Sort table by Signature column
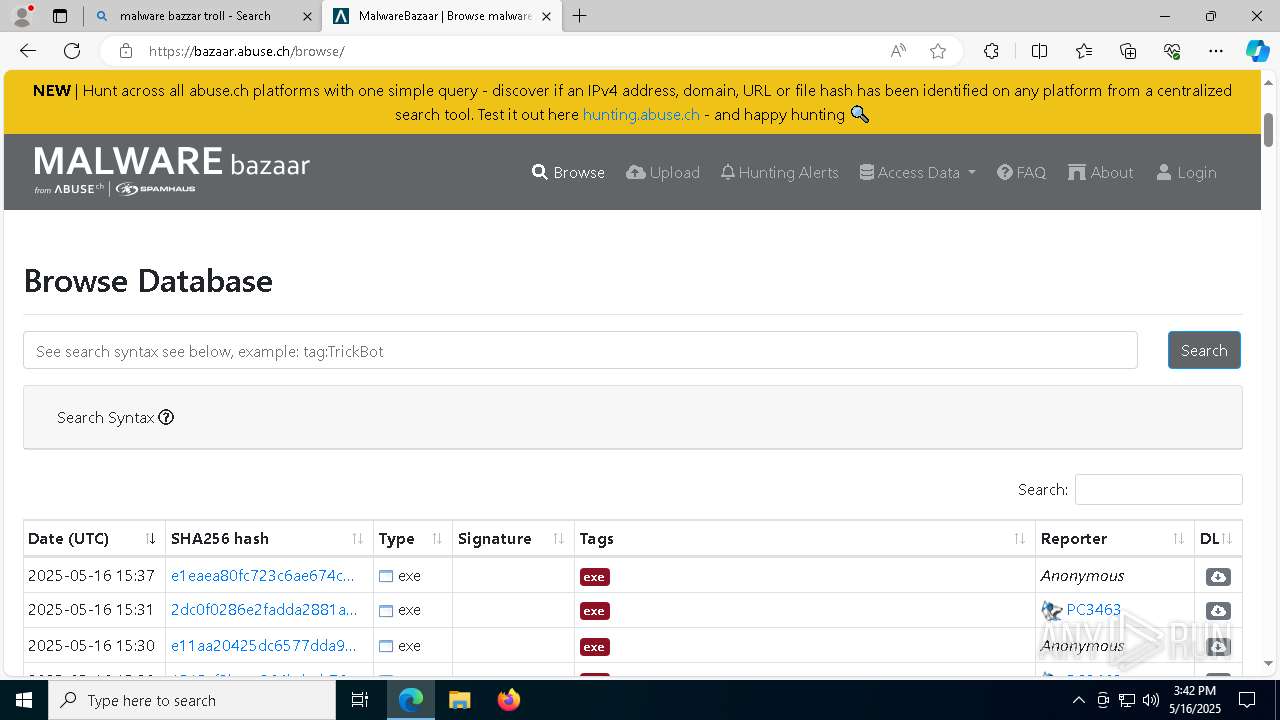This screenshot has width=1280, height=720. point(513,538)
